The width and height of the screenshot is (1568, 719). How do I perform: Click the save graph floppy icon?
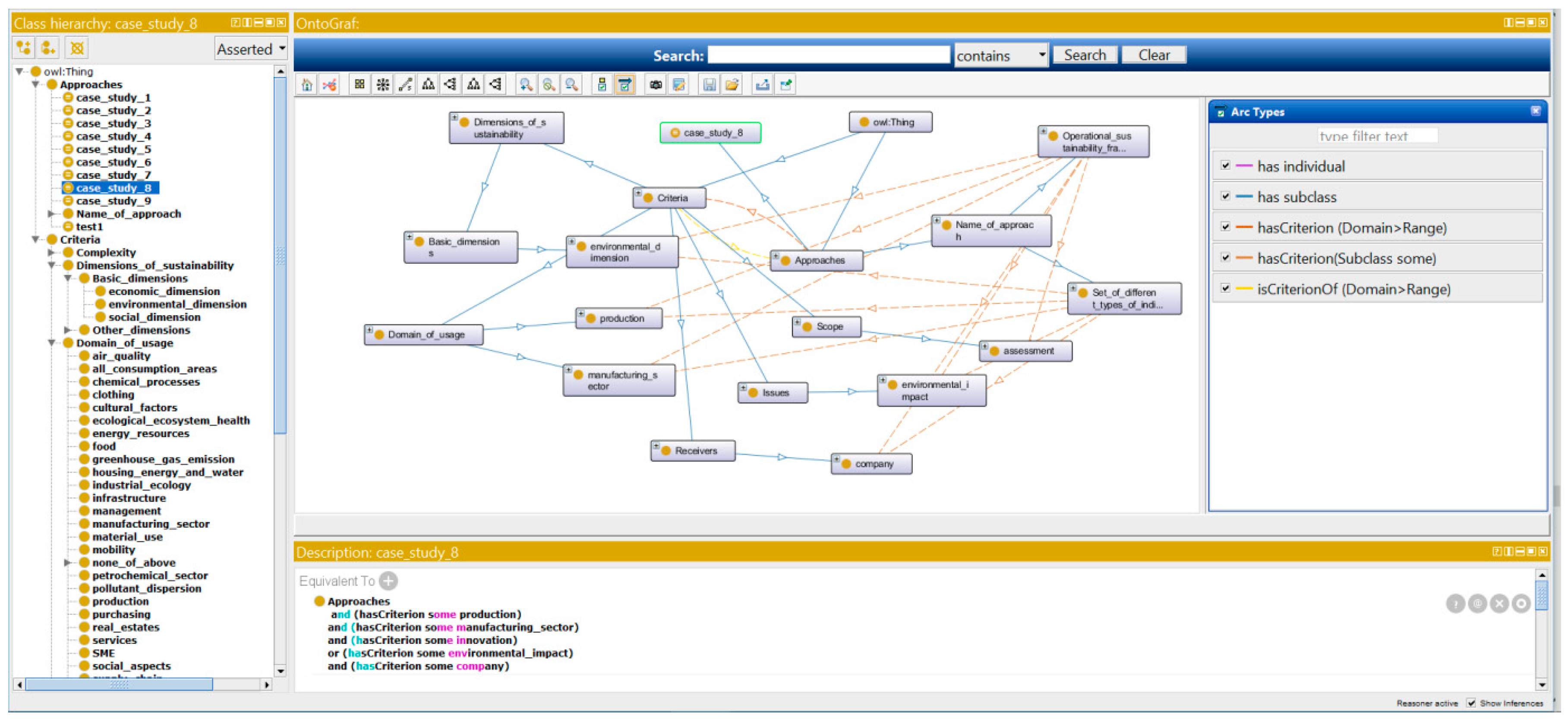pyautogui.click(x=709, y=85)
